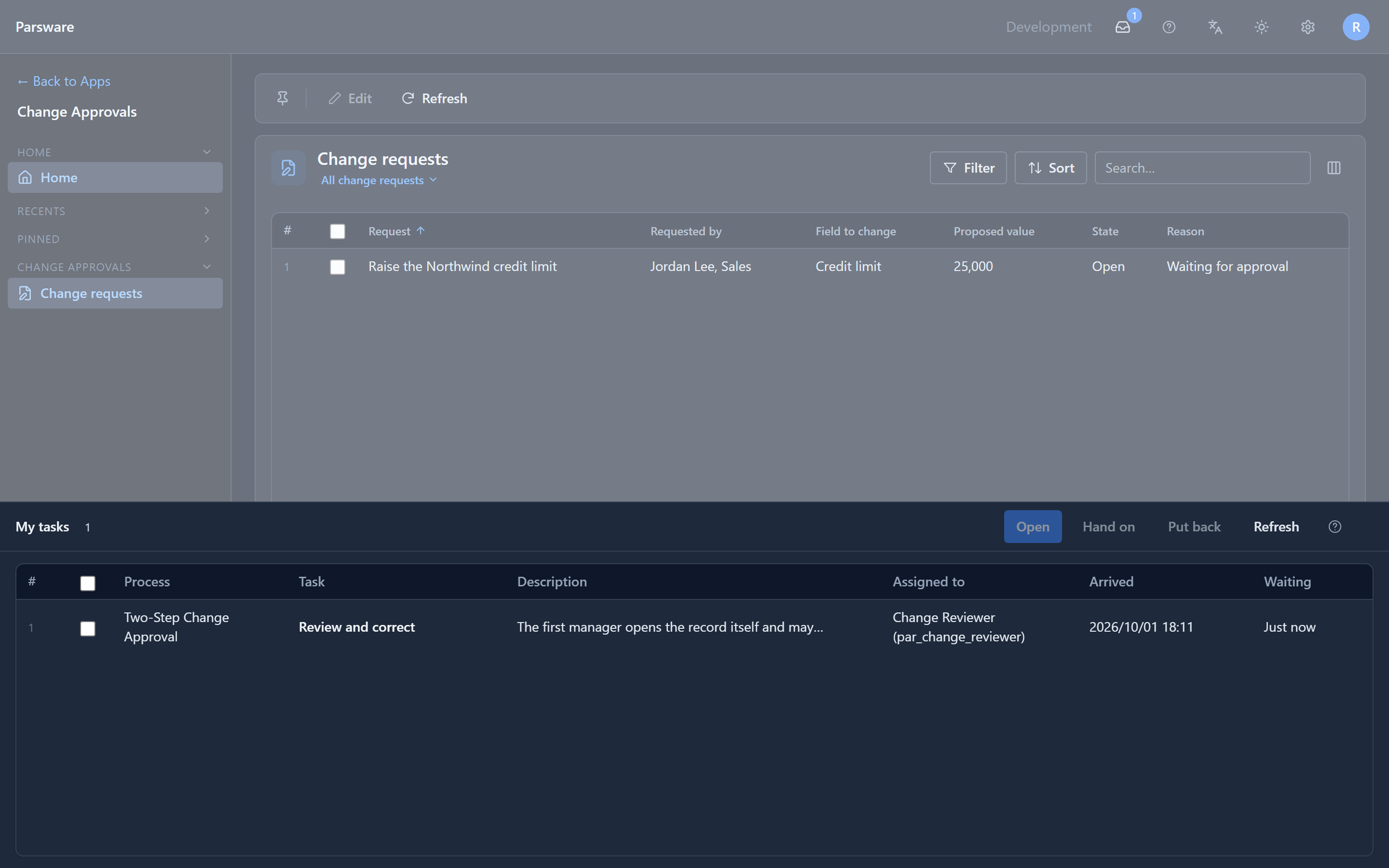Click the Open button in My tasks
This screenshot has width=1389, height=868.
pos(1032,527)
